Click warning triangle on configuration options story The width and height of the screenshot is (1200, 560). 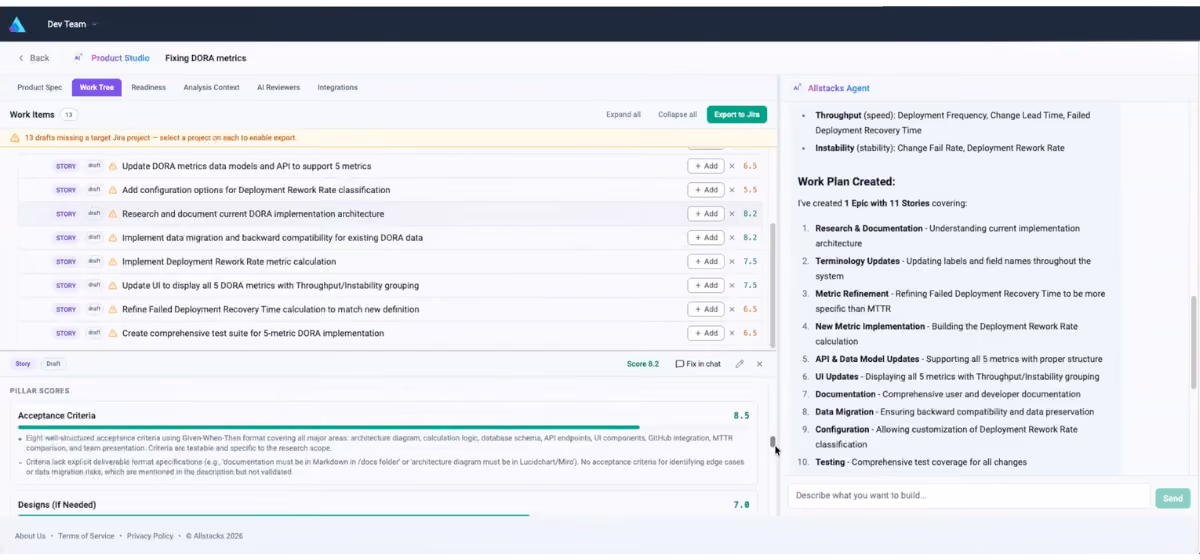(x=113, y=190)
